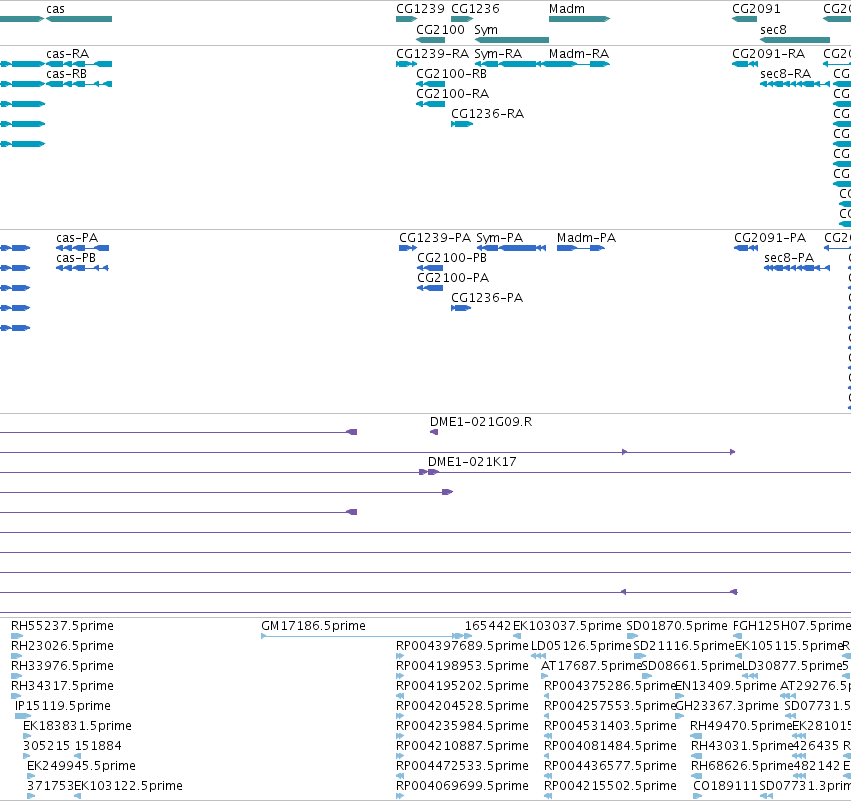Select the CG2100-RA transcript
This screenshot has height=801, width=851.
pos(430,104)
